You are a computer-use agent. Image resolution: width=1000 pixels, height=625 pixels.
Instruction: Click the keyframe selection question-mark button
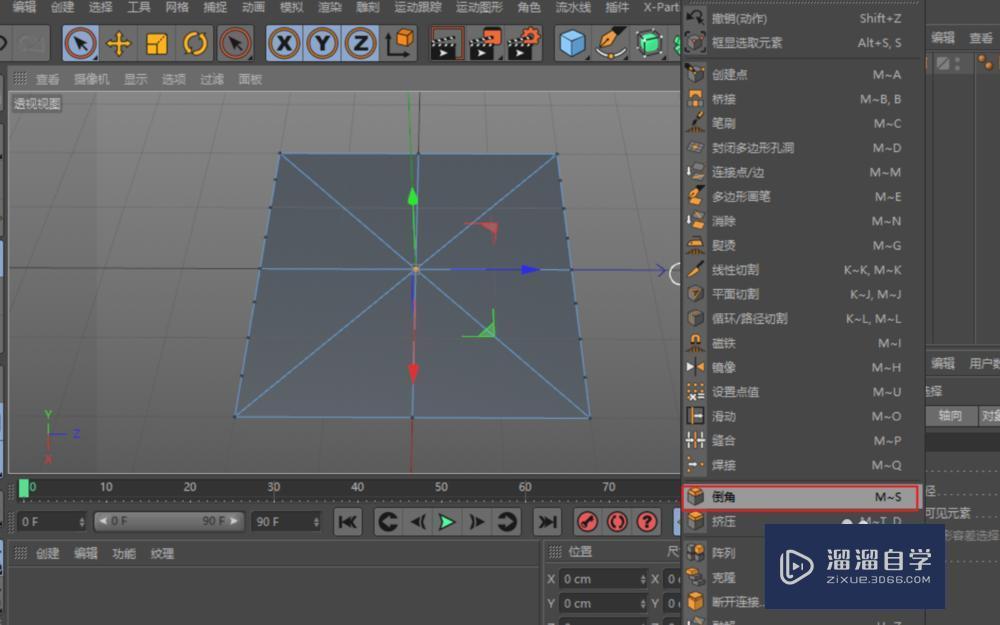tap(647, 522)
